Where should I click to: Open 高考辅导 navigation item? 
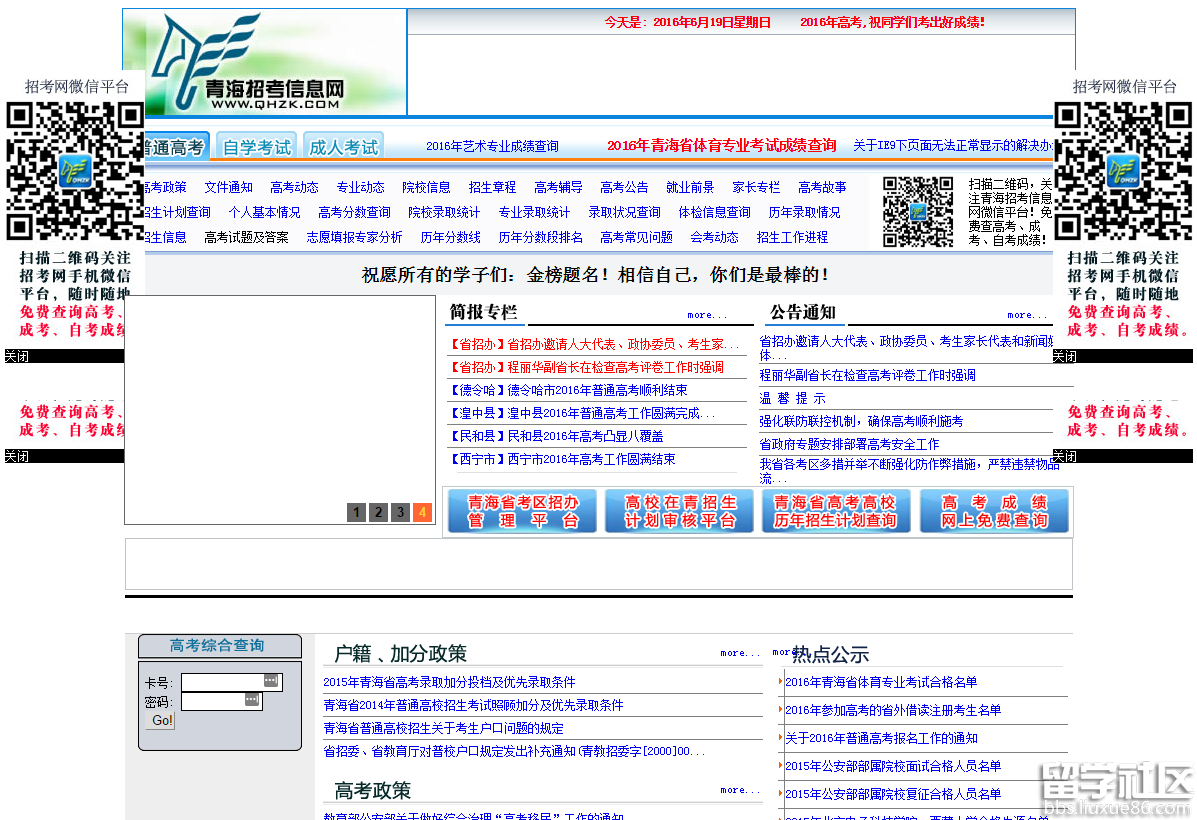point(558,187)
